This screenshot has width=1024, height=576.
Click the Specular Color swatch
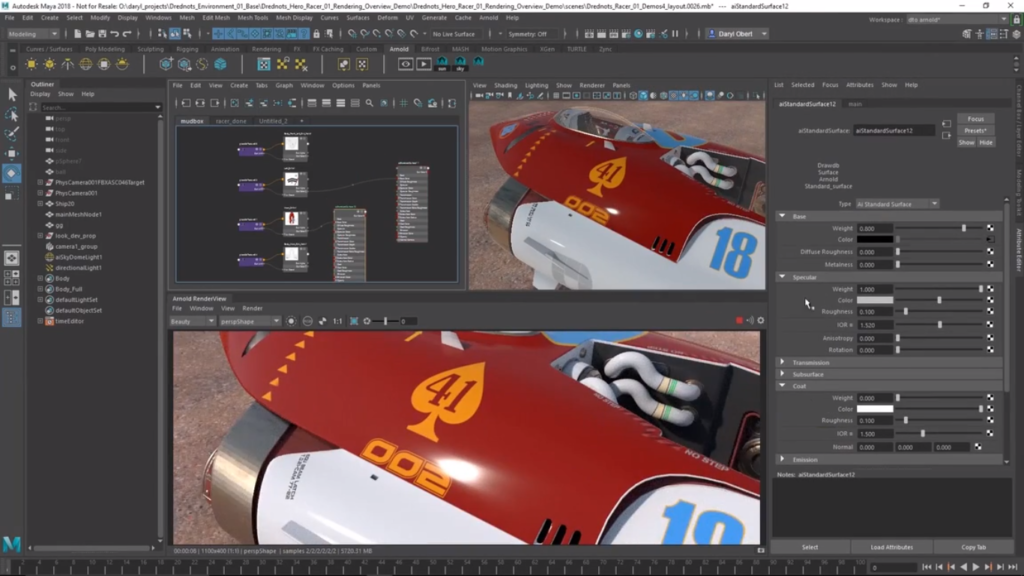(875, 300)
